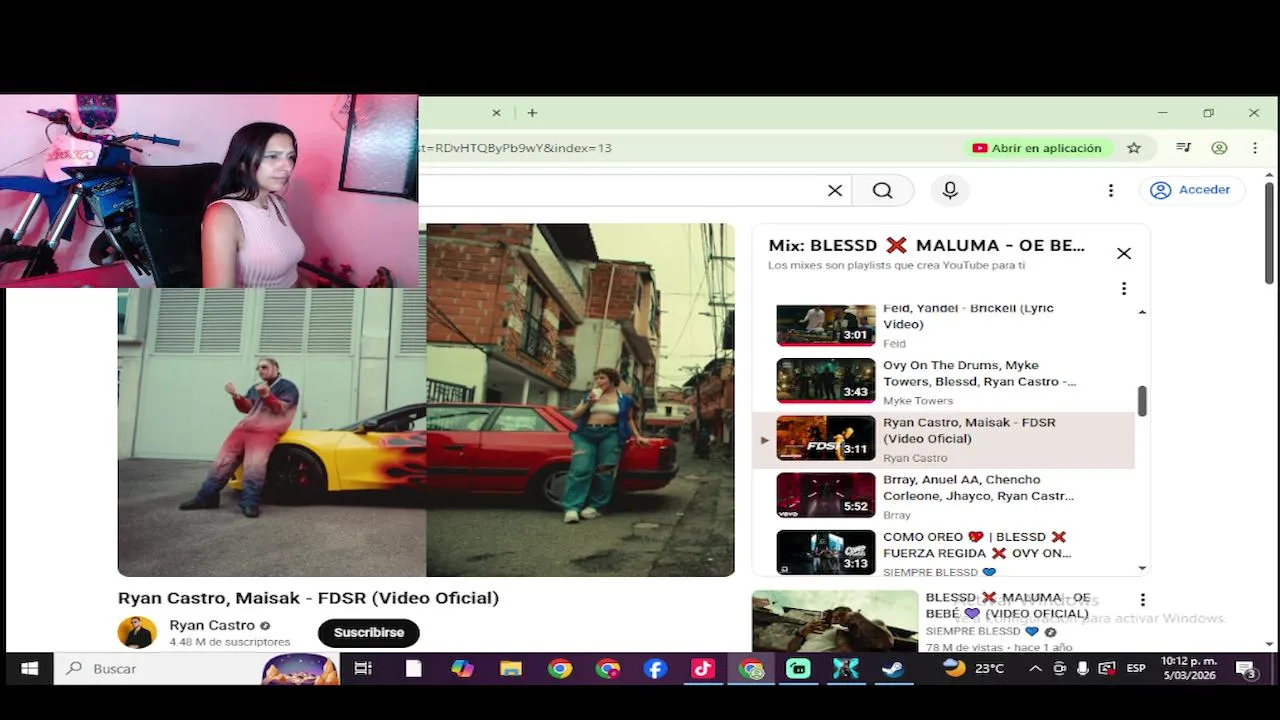Play the Ovy On The Drums playlist thumbnail
The width and height of the screenshot is (1280, 720).
pyautogui.click(x=826, y=381)
